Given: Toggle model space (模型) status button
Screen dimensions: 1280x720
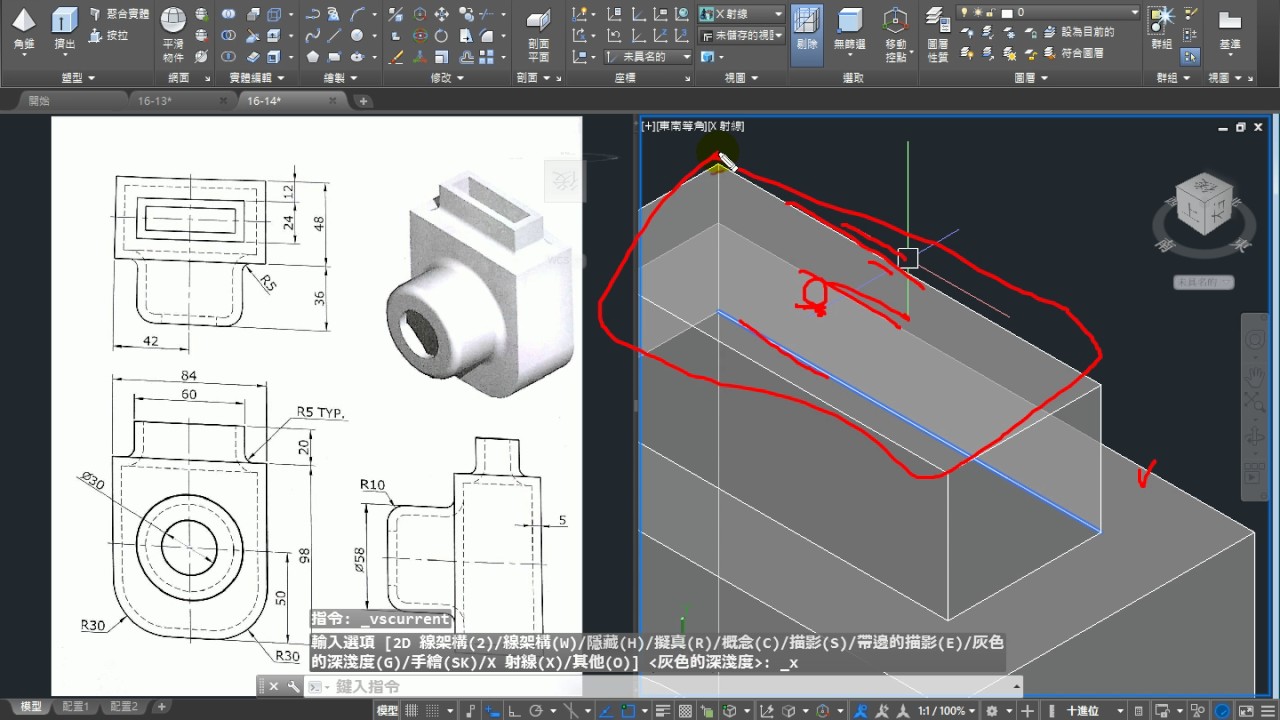Looking at the screenshot, I should tap(387, 711).
